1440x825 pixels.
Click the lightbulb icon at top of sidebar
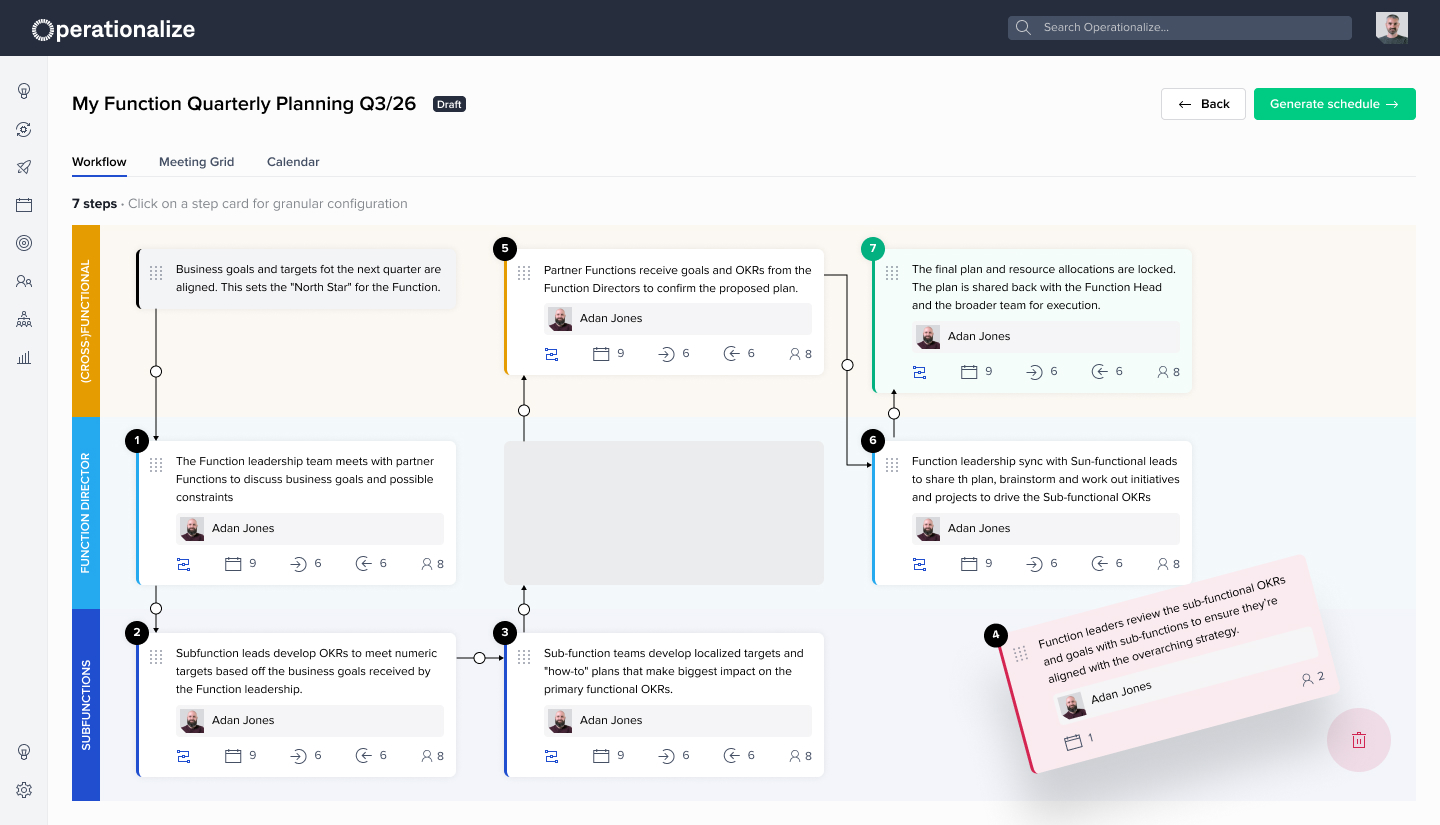click(24, 91)
